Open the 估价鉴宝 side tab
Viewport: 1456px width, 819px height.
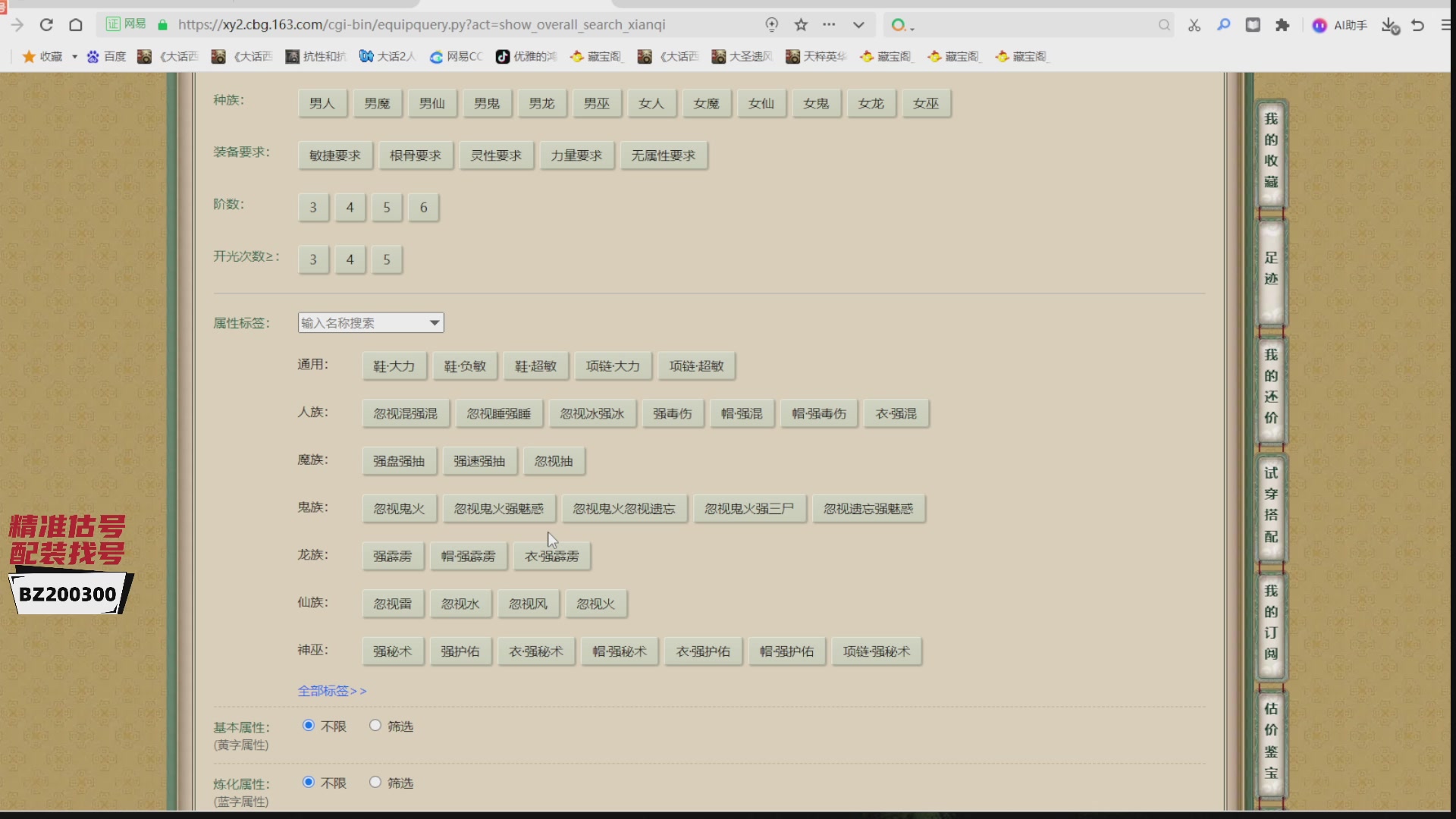1271,740
